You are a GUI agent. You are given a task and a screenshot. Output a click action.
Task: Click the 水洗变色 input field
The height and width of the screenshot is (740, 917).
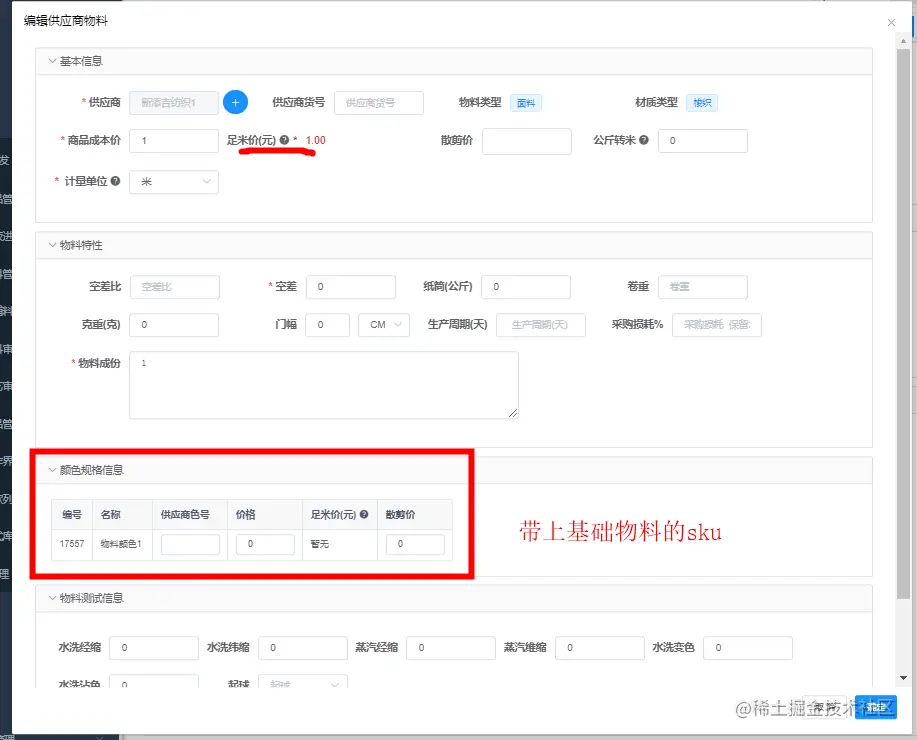pos(748,648)
